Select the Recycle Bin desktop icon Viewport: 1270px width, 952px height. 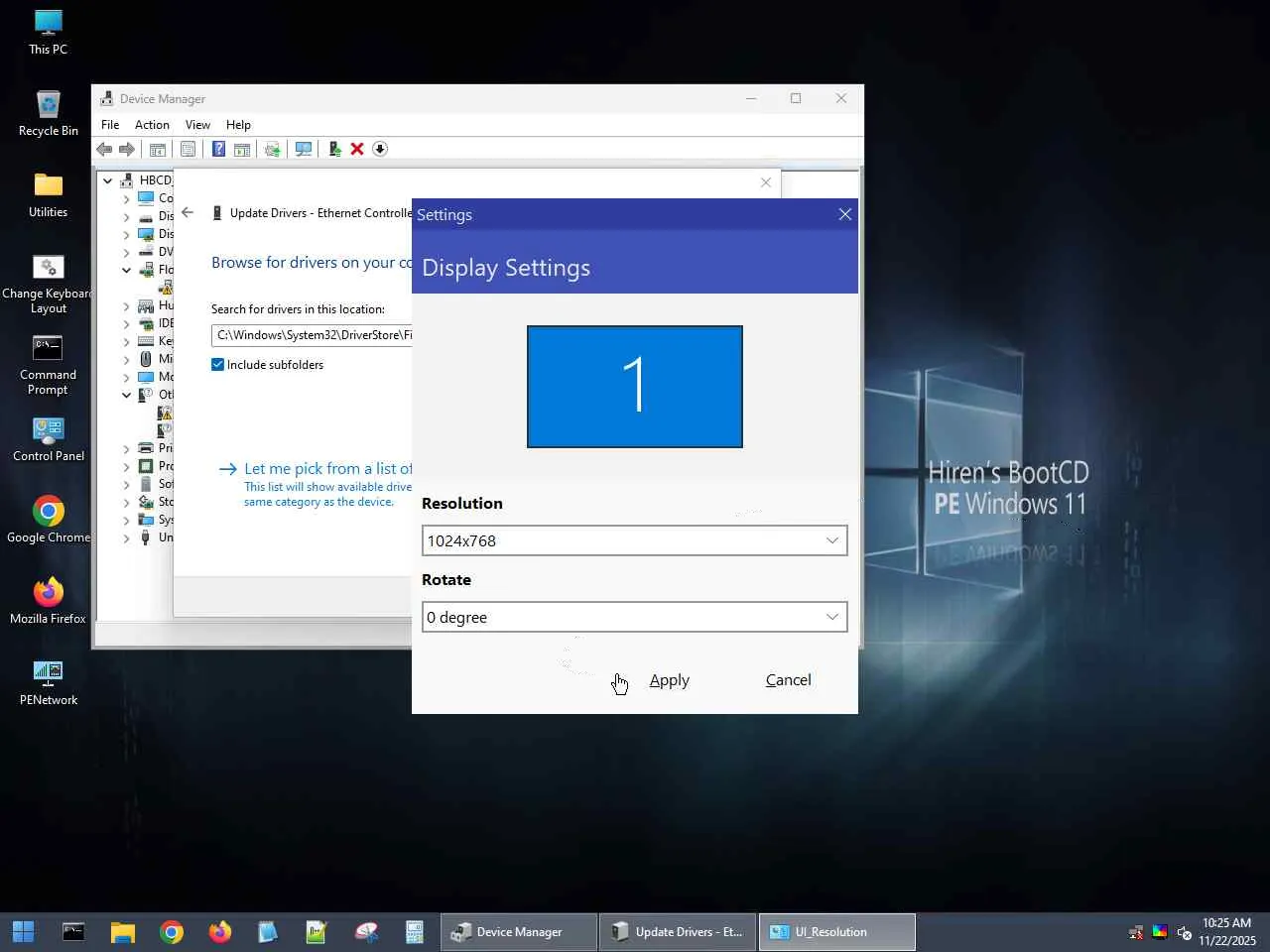coord(48,114)
